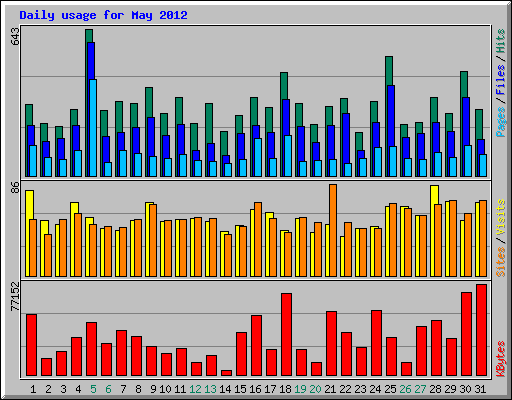Click the yellow 'Visits' legend label

(x=500, y=217)
